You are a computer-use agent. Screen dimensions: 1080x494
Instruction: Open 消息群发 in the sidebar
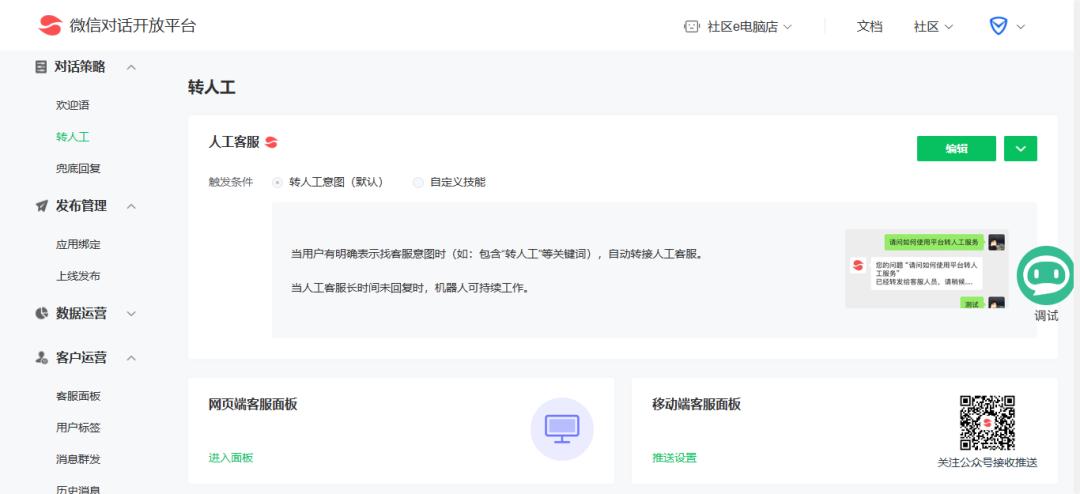(78, 460)
